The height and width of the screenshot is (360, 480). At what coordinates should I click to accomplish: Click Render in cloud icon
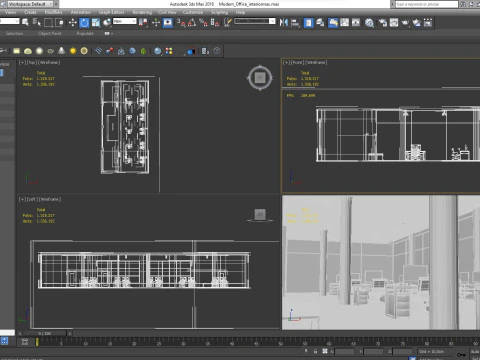click(416, 22)
